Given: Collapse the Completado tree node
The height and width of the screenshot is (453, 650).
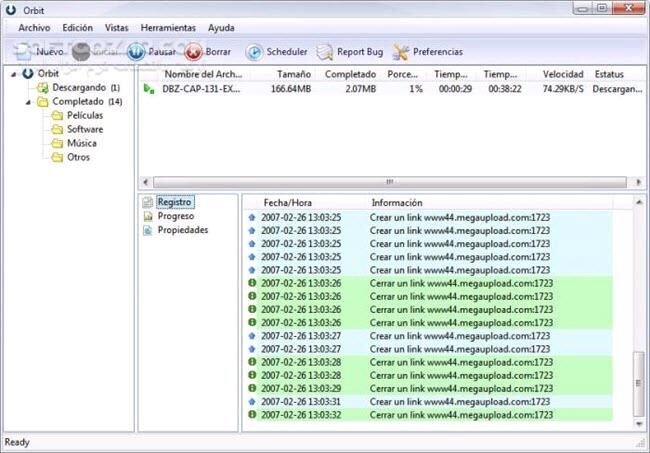Looking at the screenshot, I should coord(28,102).
